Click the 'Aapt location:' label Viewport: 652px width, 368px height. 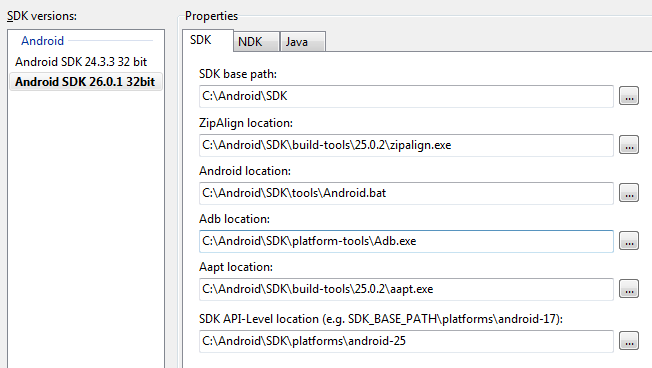[236, 267]
